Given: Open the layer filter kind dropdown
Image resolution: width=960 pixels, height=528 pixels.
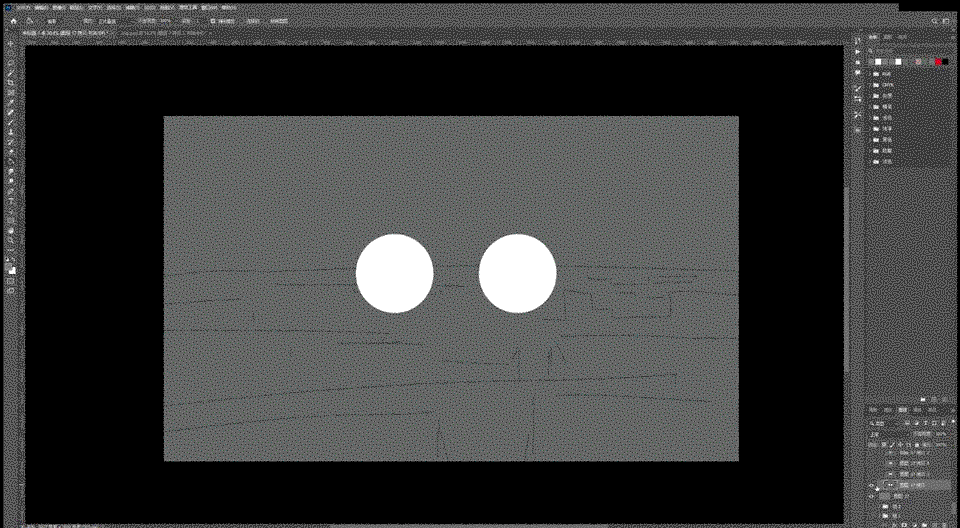Looking at the screenshot, I should tap(884, 423).
